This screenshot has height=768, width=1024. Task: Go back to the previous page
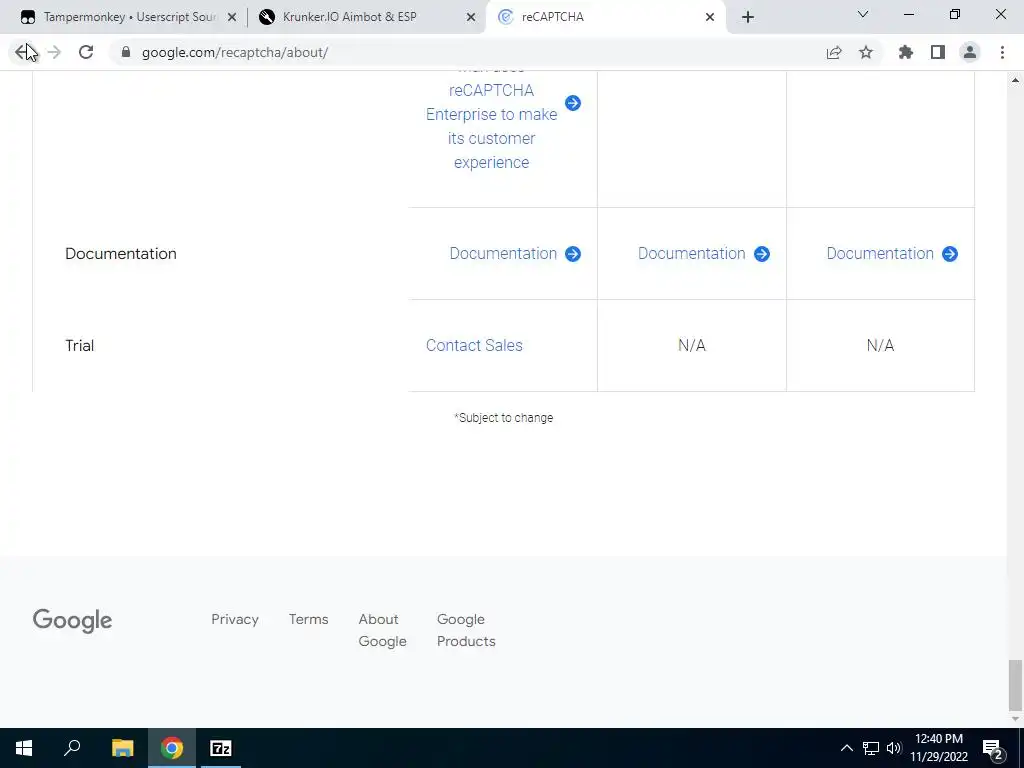pyautogui.click(x=23, y=52)
